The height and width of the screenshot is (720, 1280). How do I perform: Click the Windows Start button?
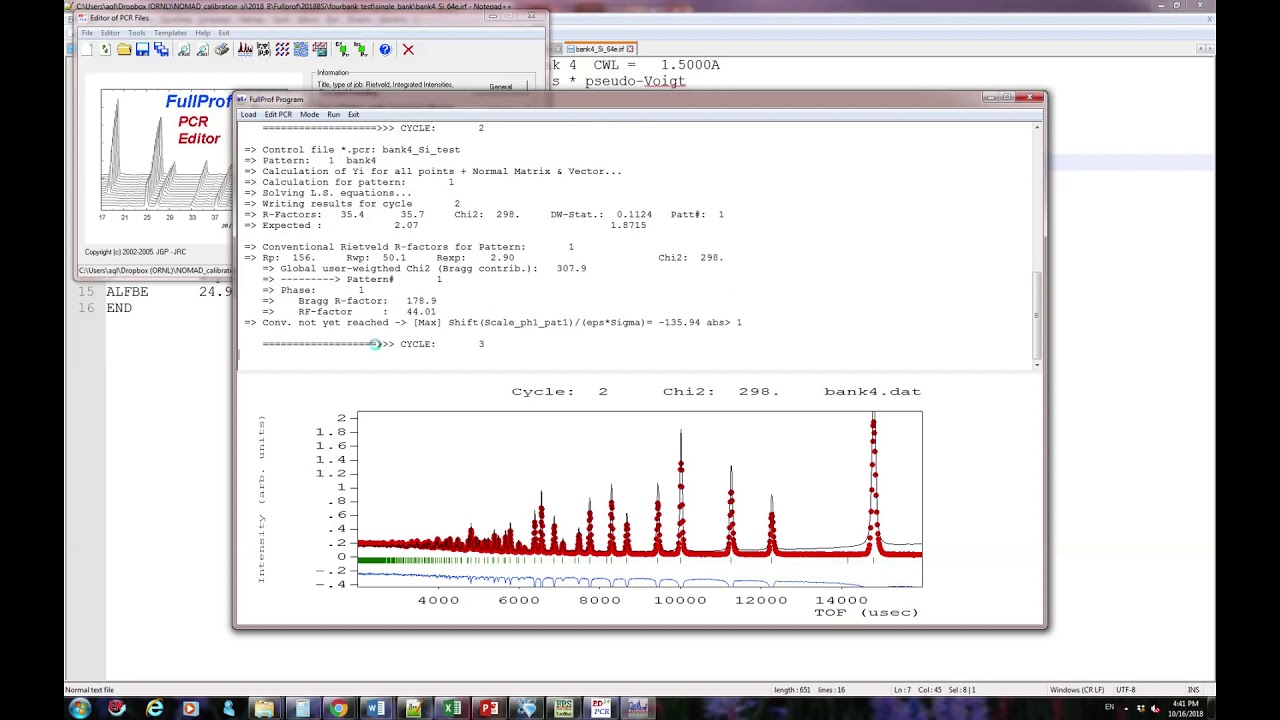click(x=80, y=708)
